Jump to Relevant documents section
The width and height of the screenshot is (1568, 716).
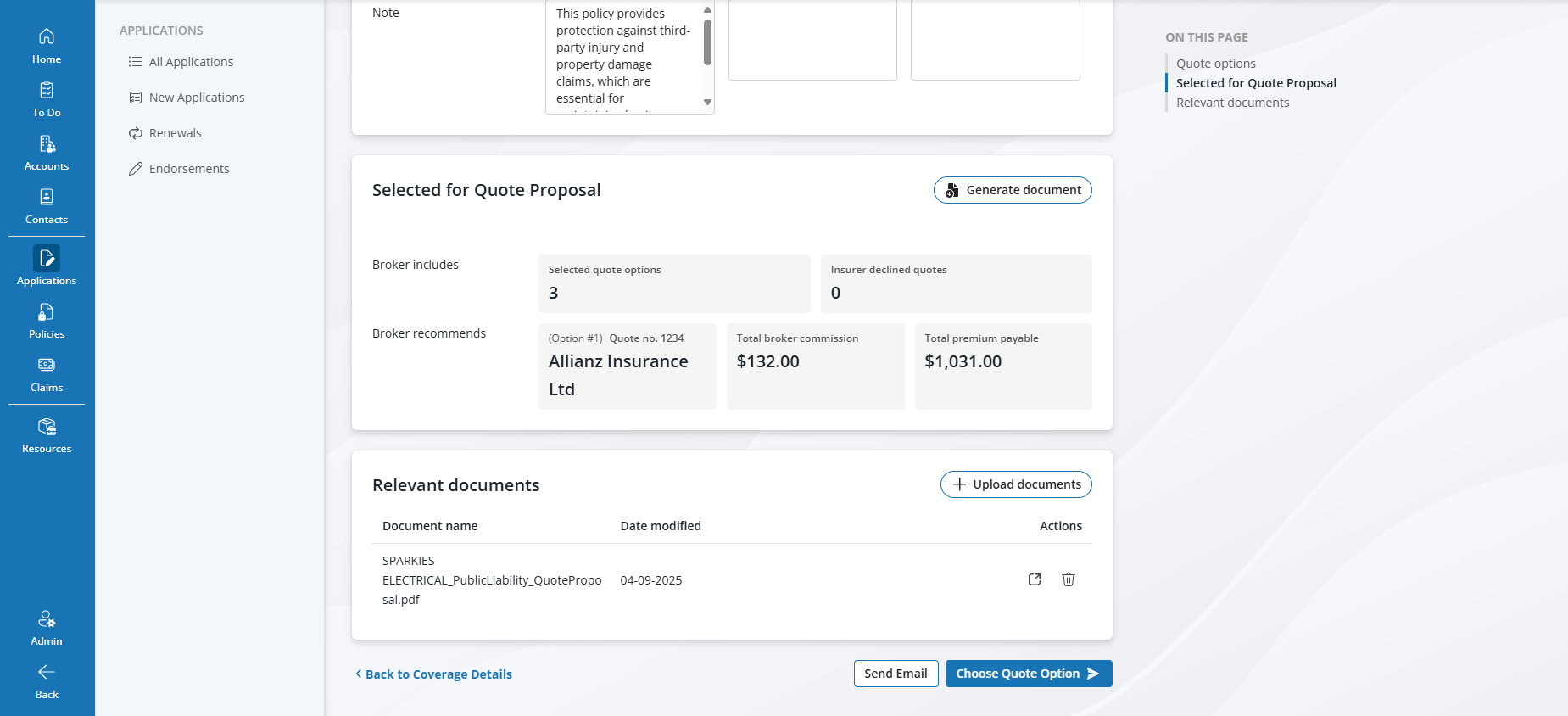click(x=1232, y=103)
